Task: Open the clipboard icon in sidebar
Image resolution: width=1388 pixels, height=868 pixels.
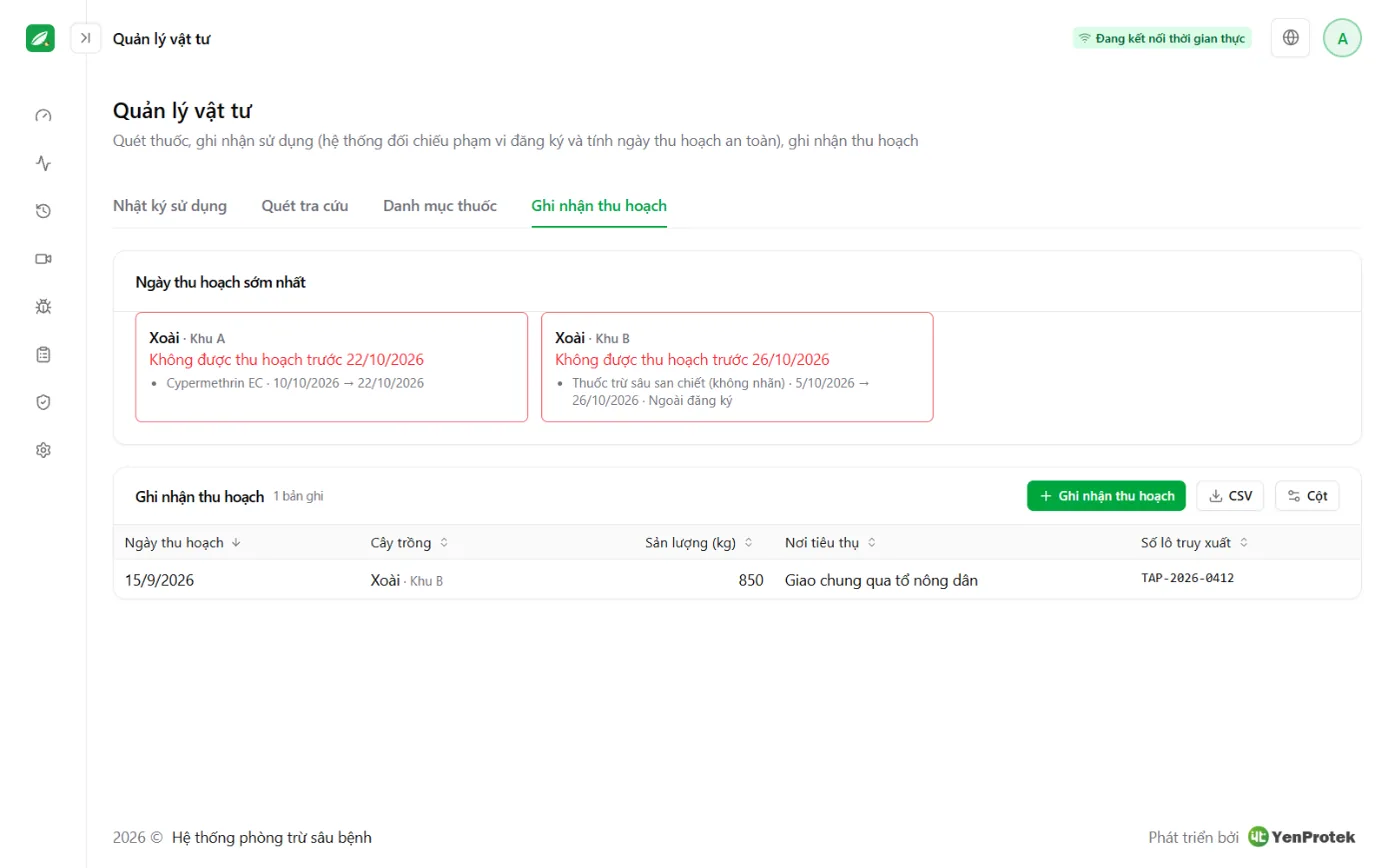Action: coord(43,355)
